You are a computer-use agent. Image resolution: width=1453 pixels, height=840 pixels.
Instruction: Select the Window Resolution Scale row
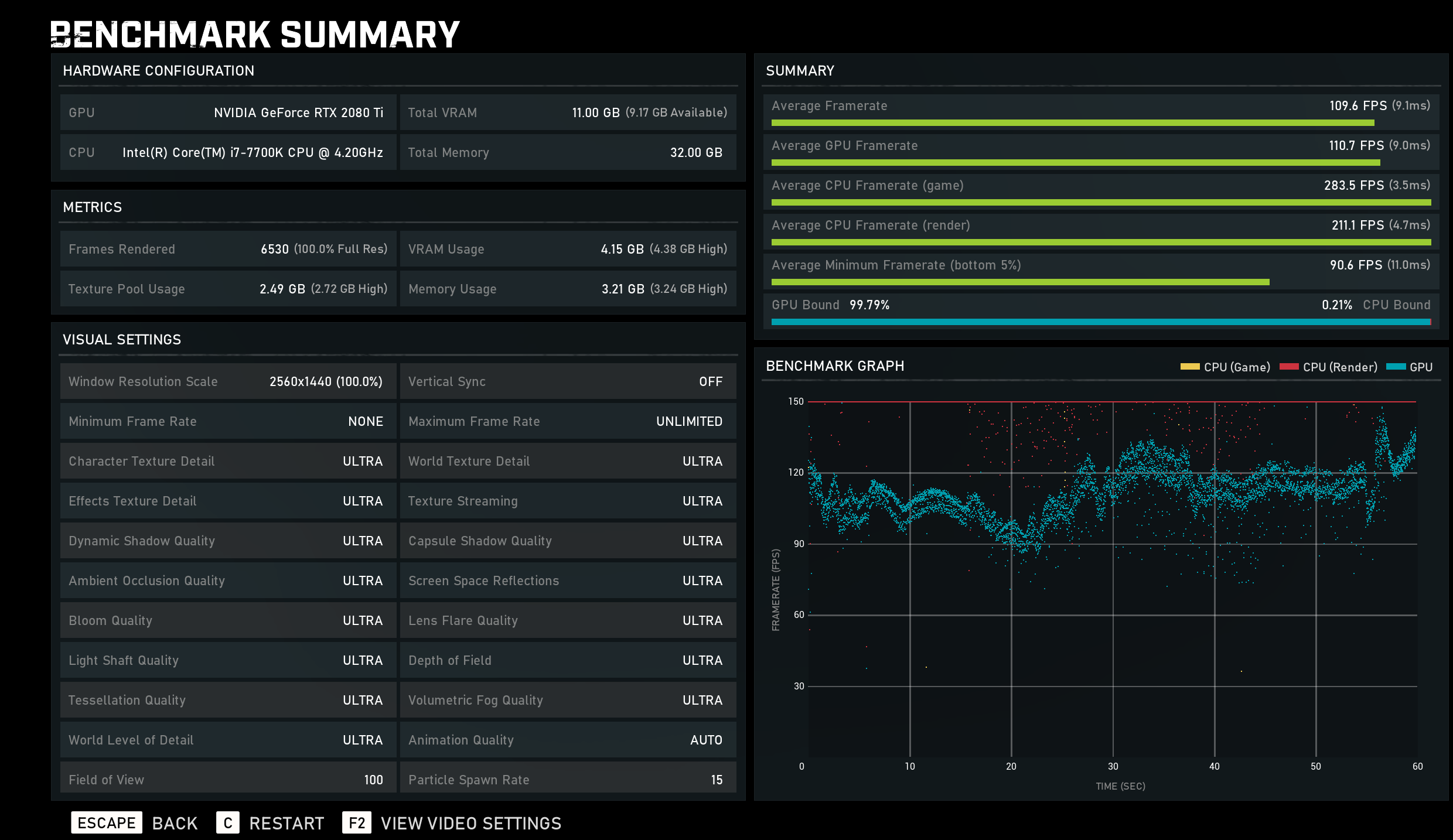click(227, 381)
